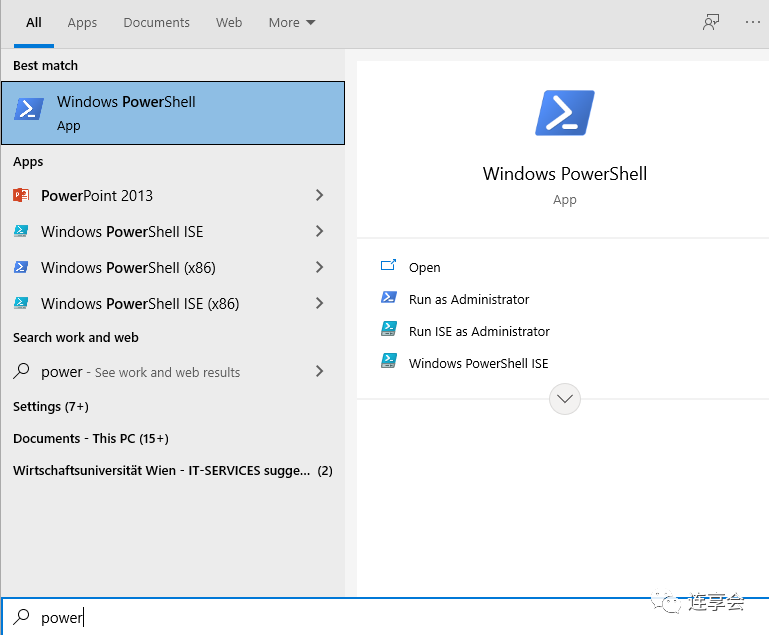769x635 pixels.
Task: Click the Run as Administrator shield icon
Action: 388,298
